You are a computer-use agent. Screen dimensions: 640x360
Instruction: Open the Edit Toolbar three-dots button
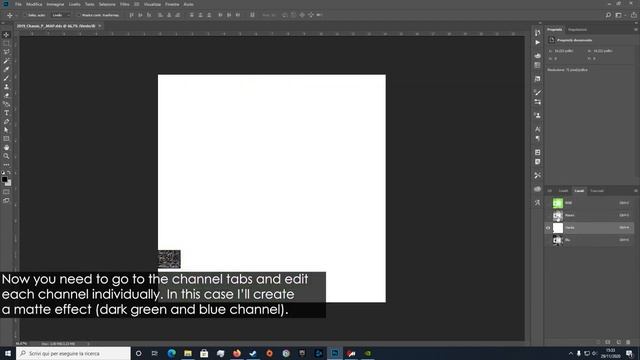click(x=6, y=165)
